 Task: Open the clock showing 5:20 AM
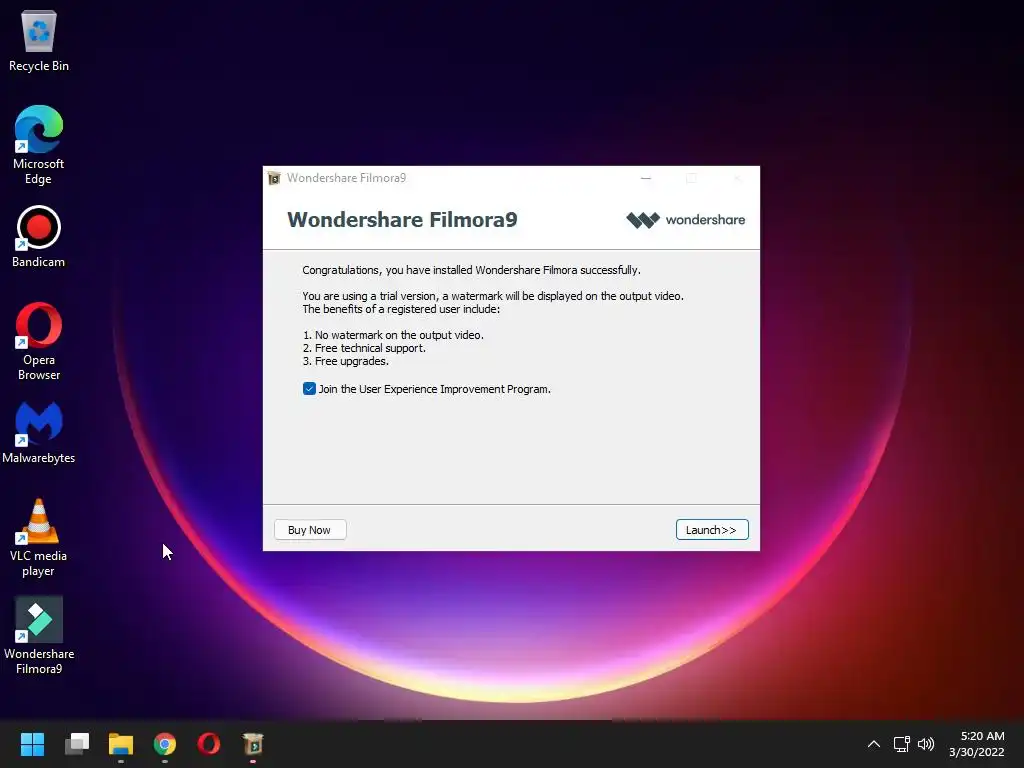coord(977,744)
